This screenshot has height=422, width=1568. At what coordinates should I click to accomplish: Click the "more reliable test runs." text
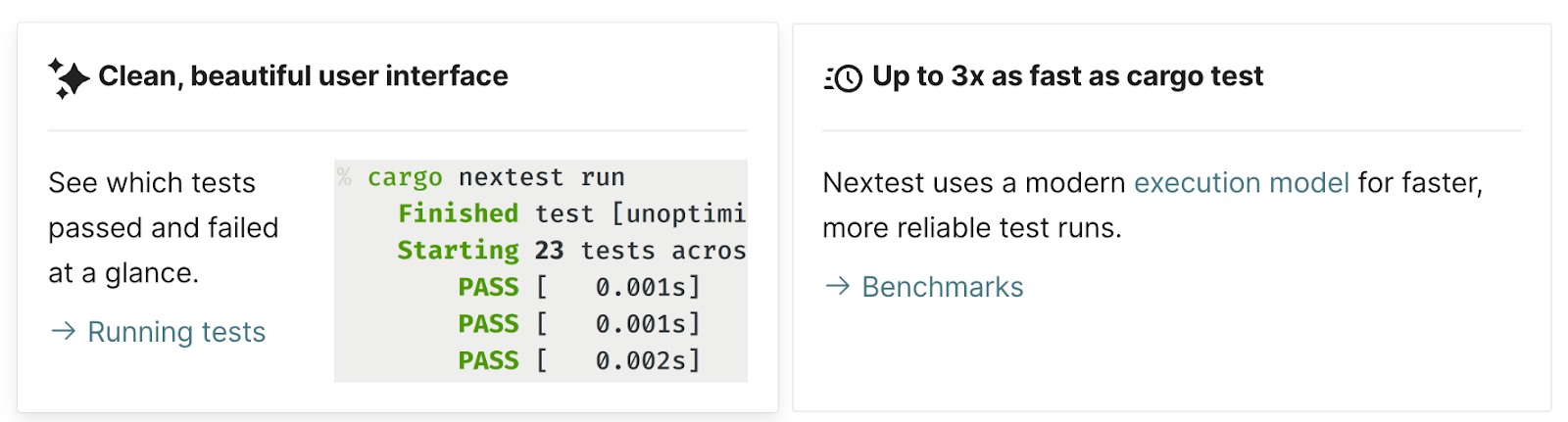(971, 228)
